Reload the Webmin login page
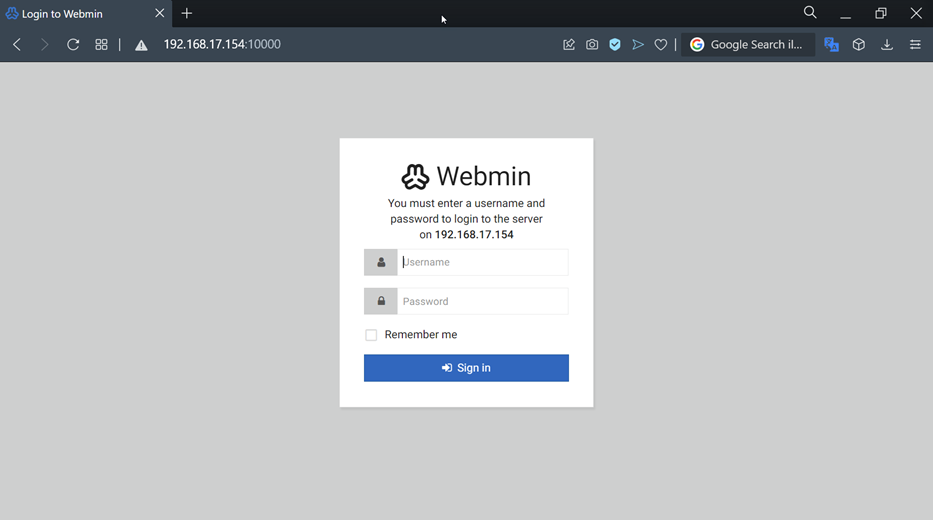This screenshot has width=933, height=520. point(73,45)
